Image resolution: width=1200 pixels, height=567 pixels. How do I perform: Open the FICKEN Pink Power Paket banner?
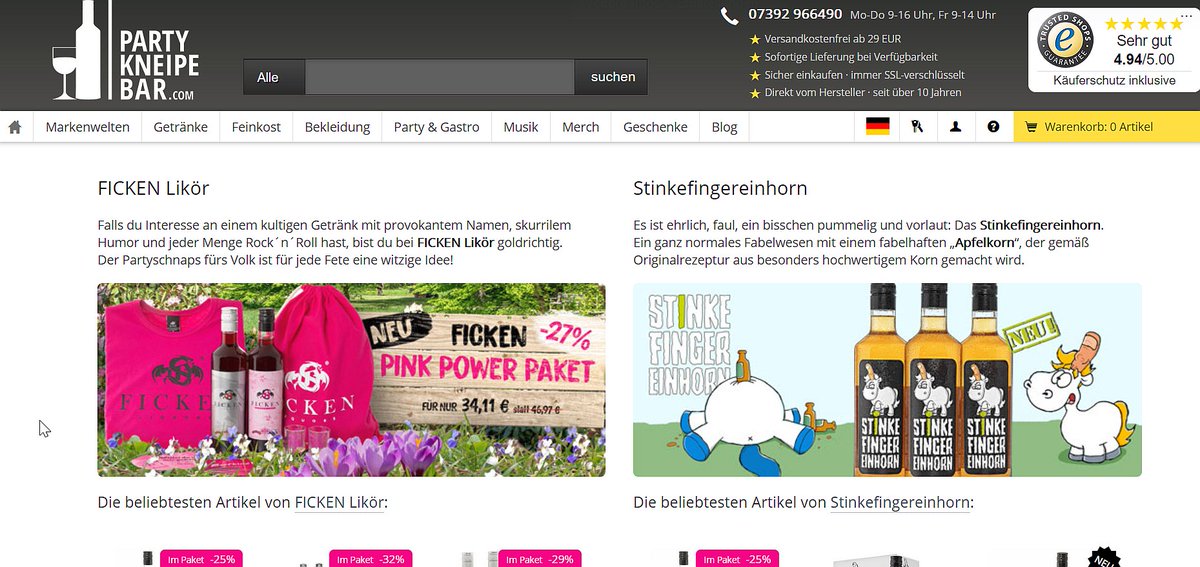pyautogui.click(x=351, y=380)
